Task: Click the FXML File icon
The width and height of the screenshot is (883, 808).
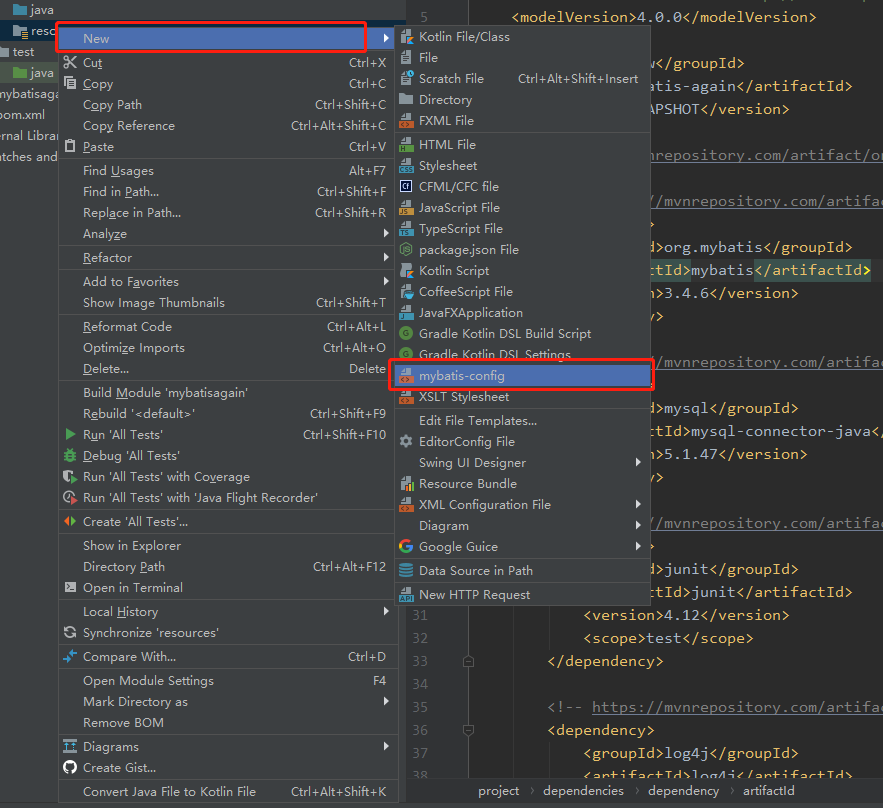Action: [406, 121]
